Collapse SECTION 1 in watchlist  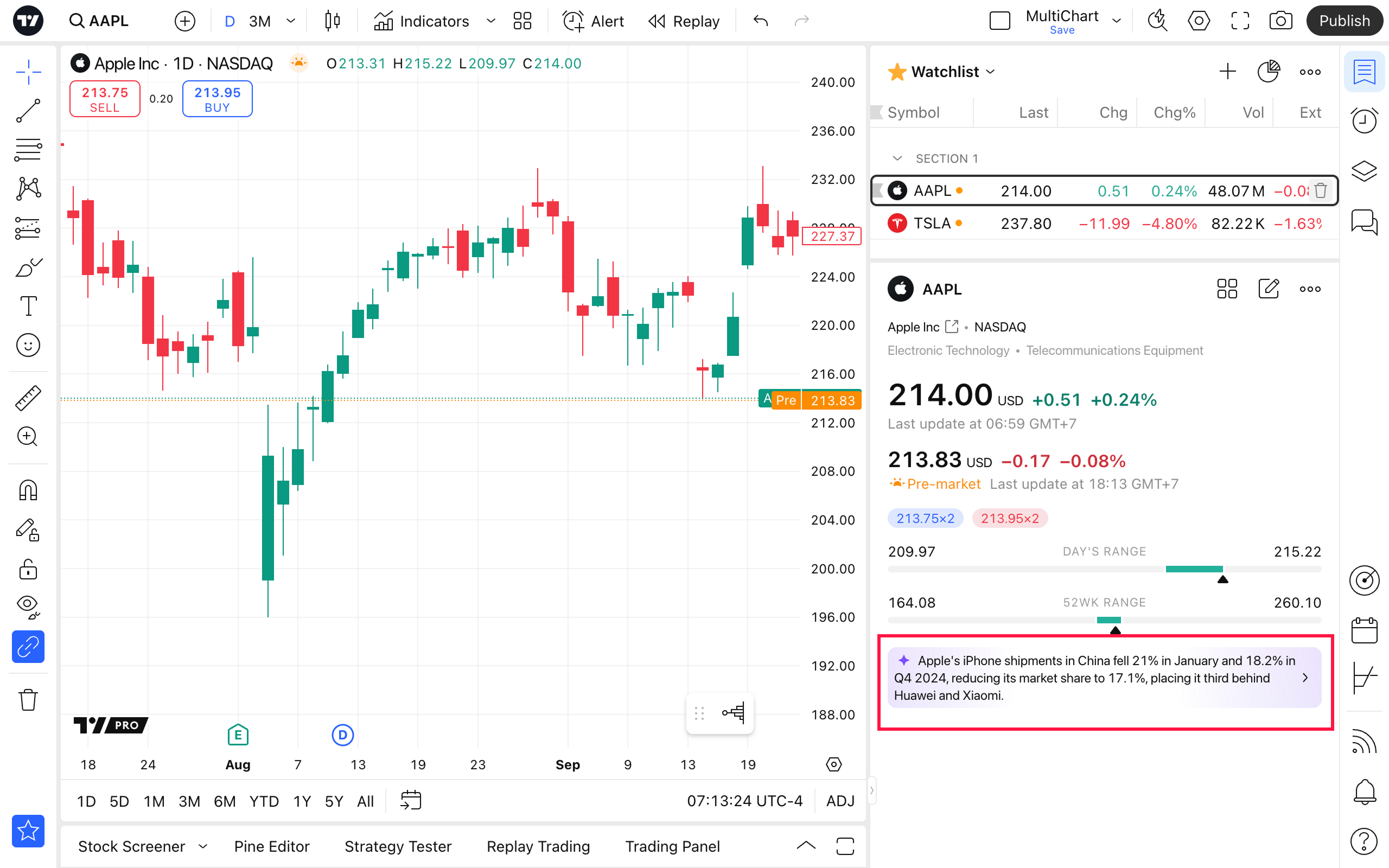897,158
